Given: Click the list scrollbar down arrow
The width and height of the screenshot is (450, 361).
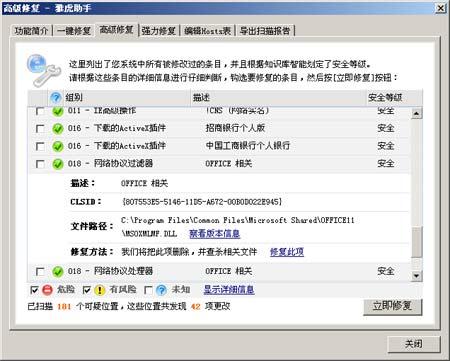Looking at the screenshot, I should click(416, 275).
